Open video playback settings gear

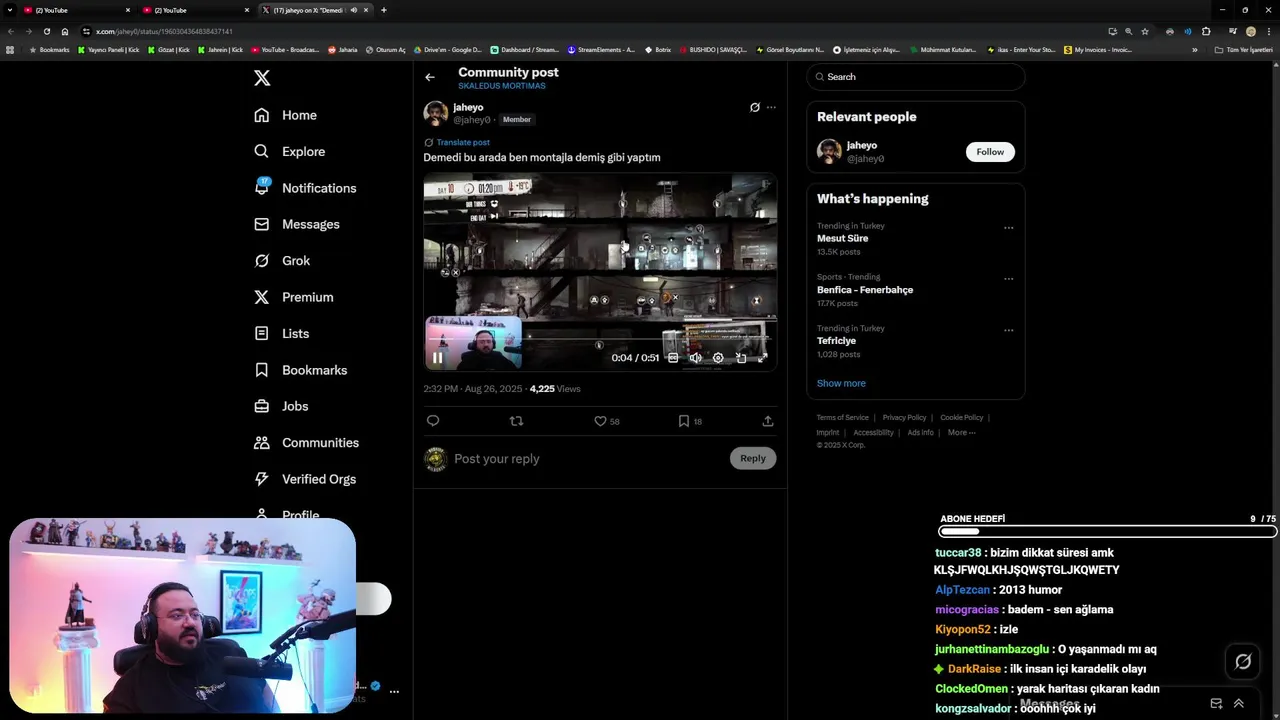[x=718, y=357]
